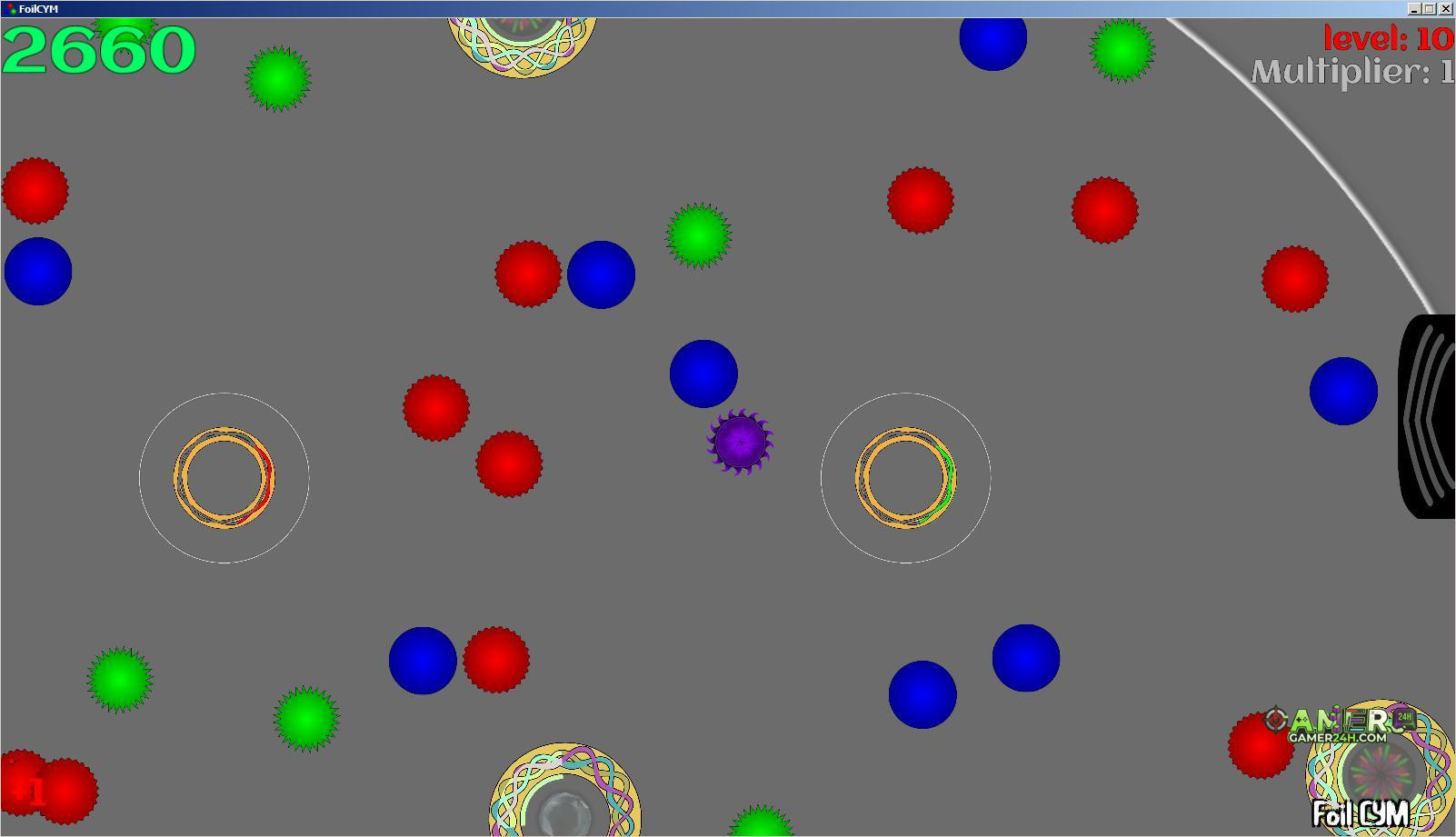Viewport: 1456px width, 837px height.
Task: Click the blue ball at the left window edge
Action: (x=37, y=271)
